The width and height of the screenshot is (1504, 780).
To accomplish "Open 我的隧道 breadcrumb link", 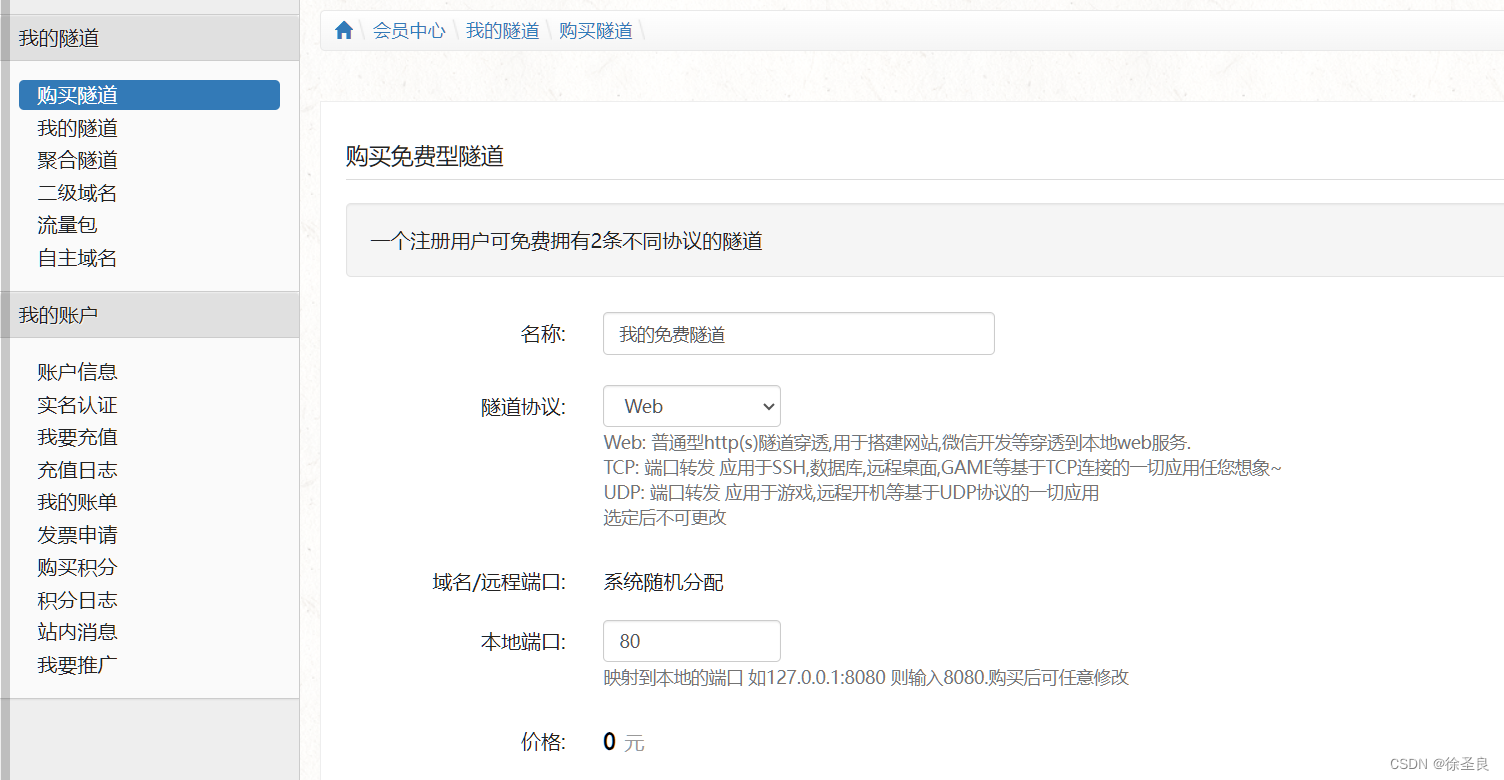I will (503, 31).
